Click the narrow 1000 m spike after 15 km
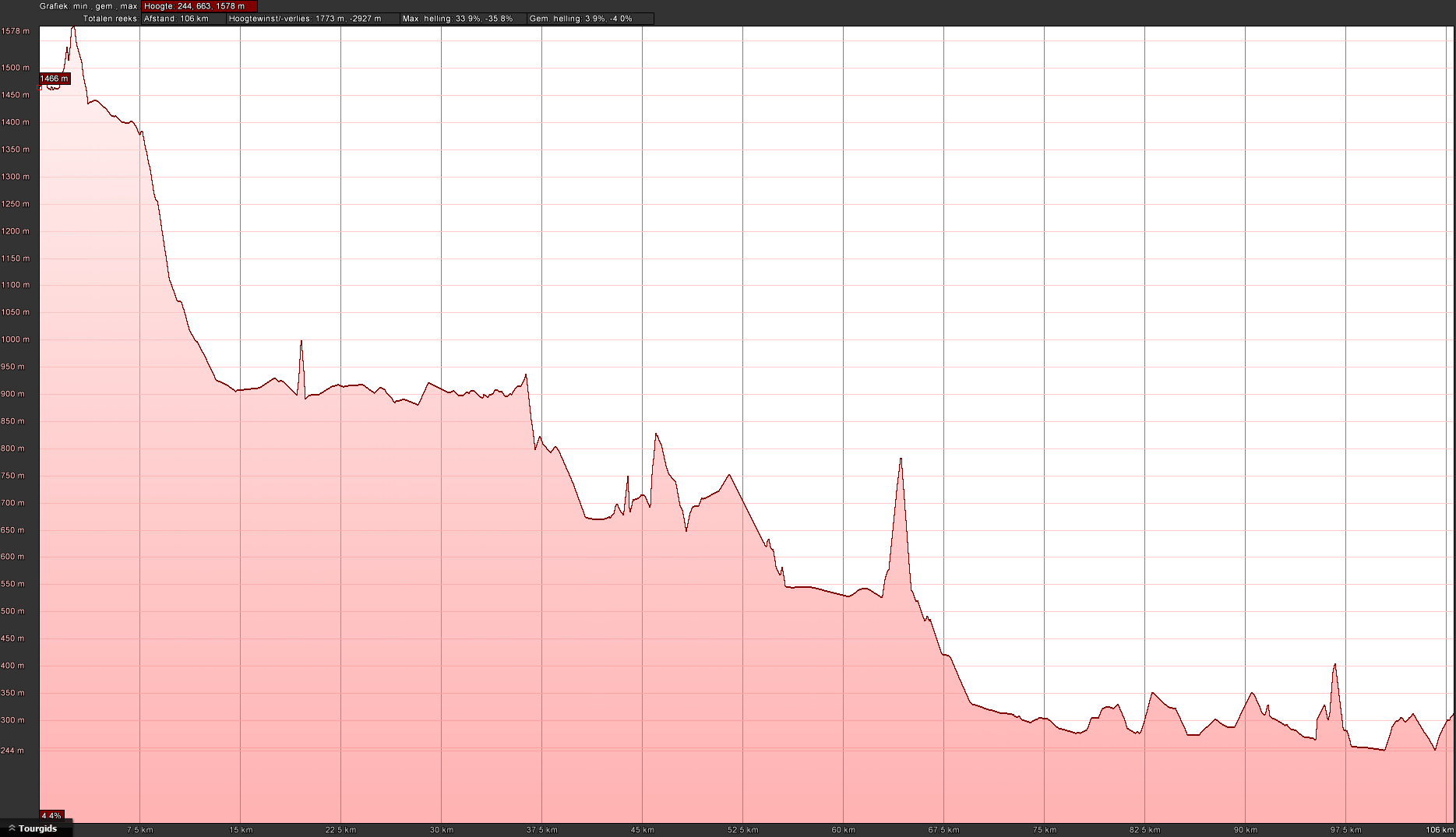1456x837 pixels. (301, 343)
